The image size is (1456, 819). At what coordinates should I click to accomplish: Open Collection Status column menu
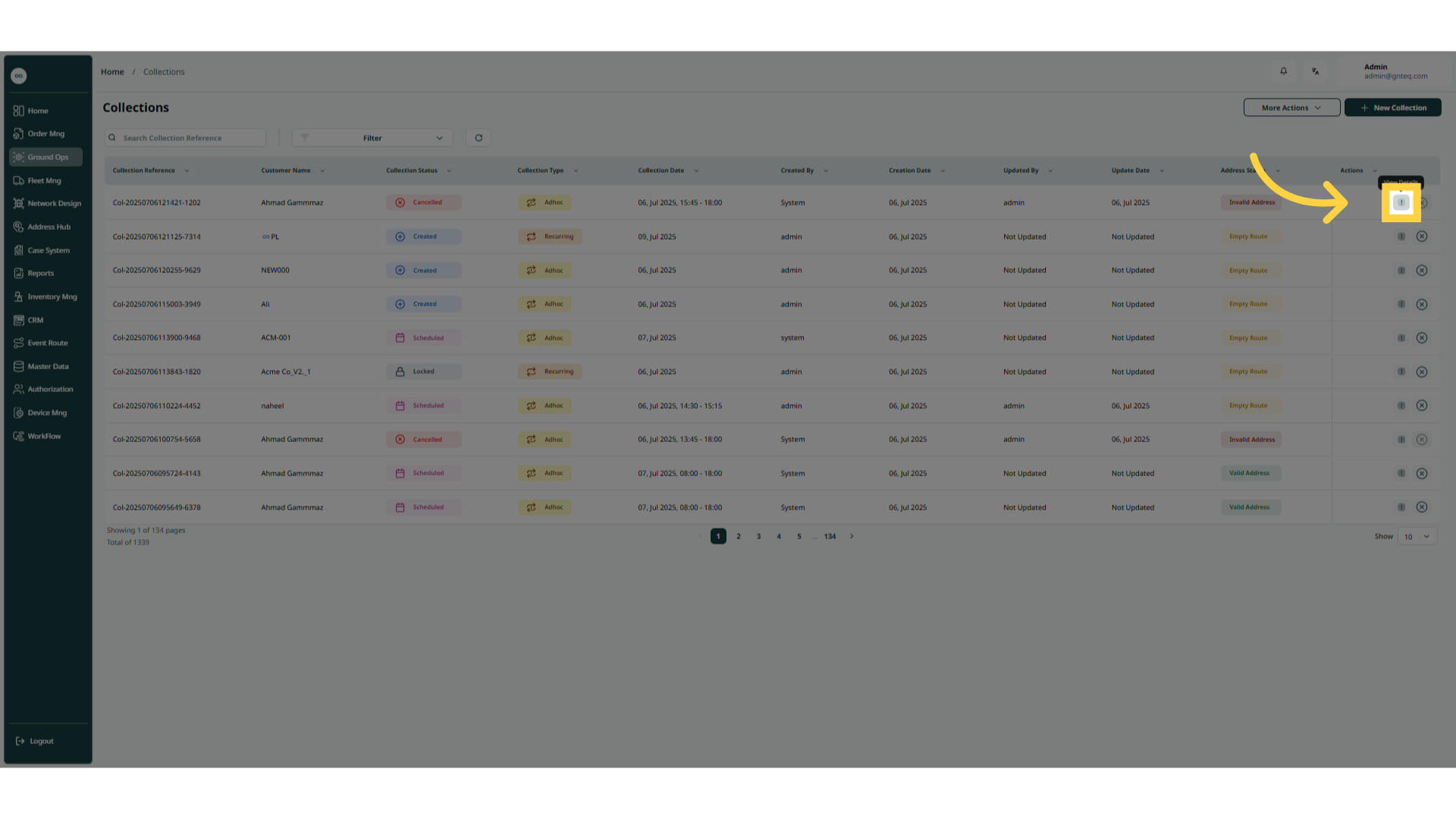(449, 171)
